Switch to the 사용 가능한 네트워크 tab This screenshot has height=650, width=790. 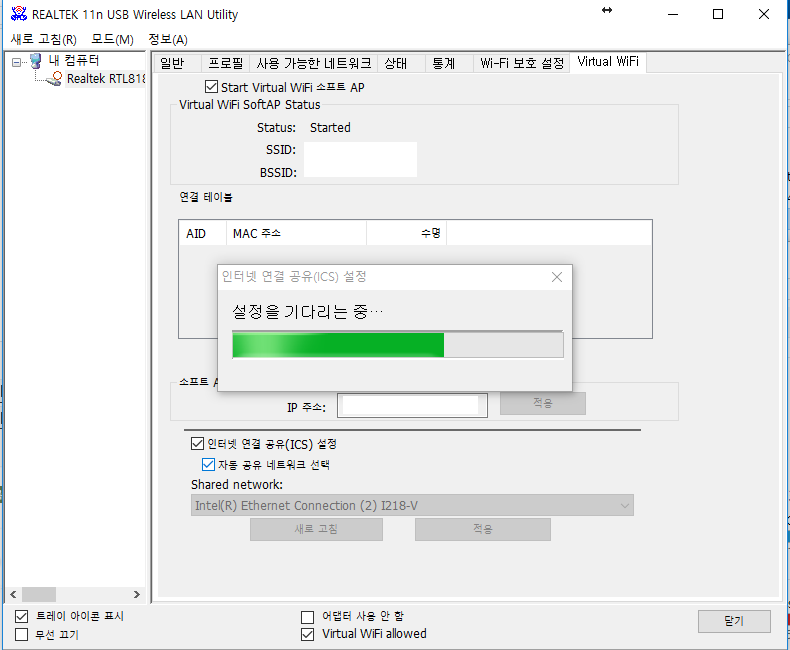click(x=313, y=63)
